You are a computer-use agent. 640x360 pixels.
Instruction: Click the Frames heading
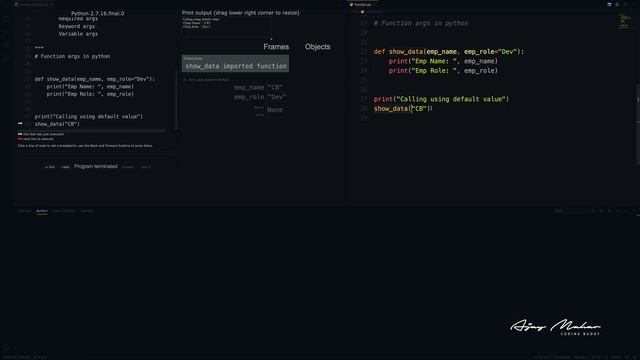point(276,47)
